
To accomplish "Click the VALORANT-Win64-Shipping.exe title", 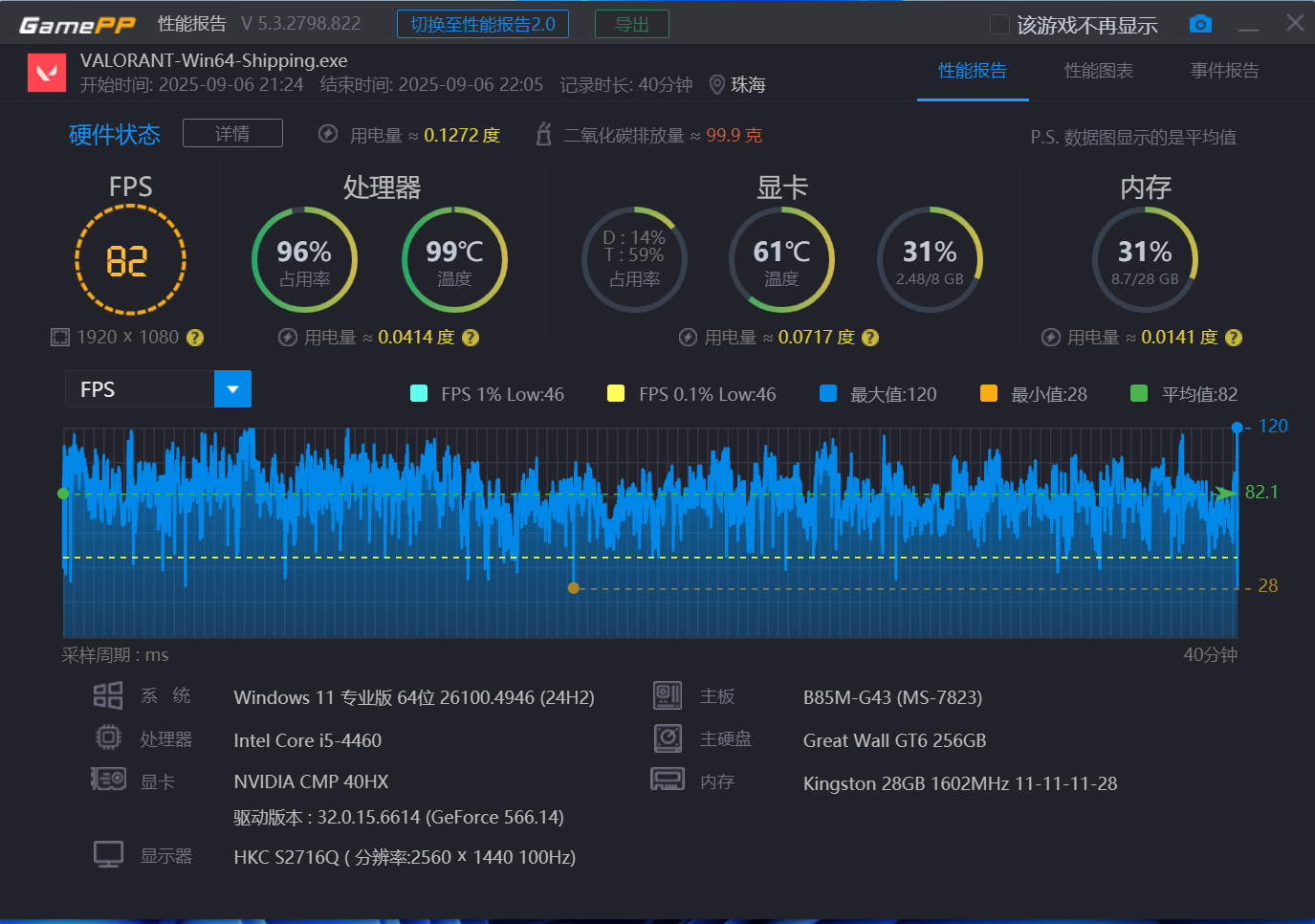I will [x=214, y=61].
